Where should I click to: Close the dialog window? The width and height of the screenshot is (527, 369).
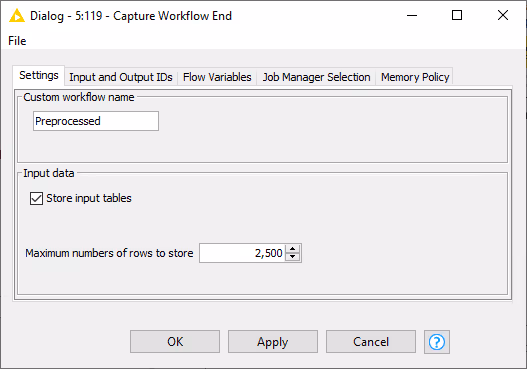click(503, 15)
